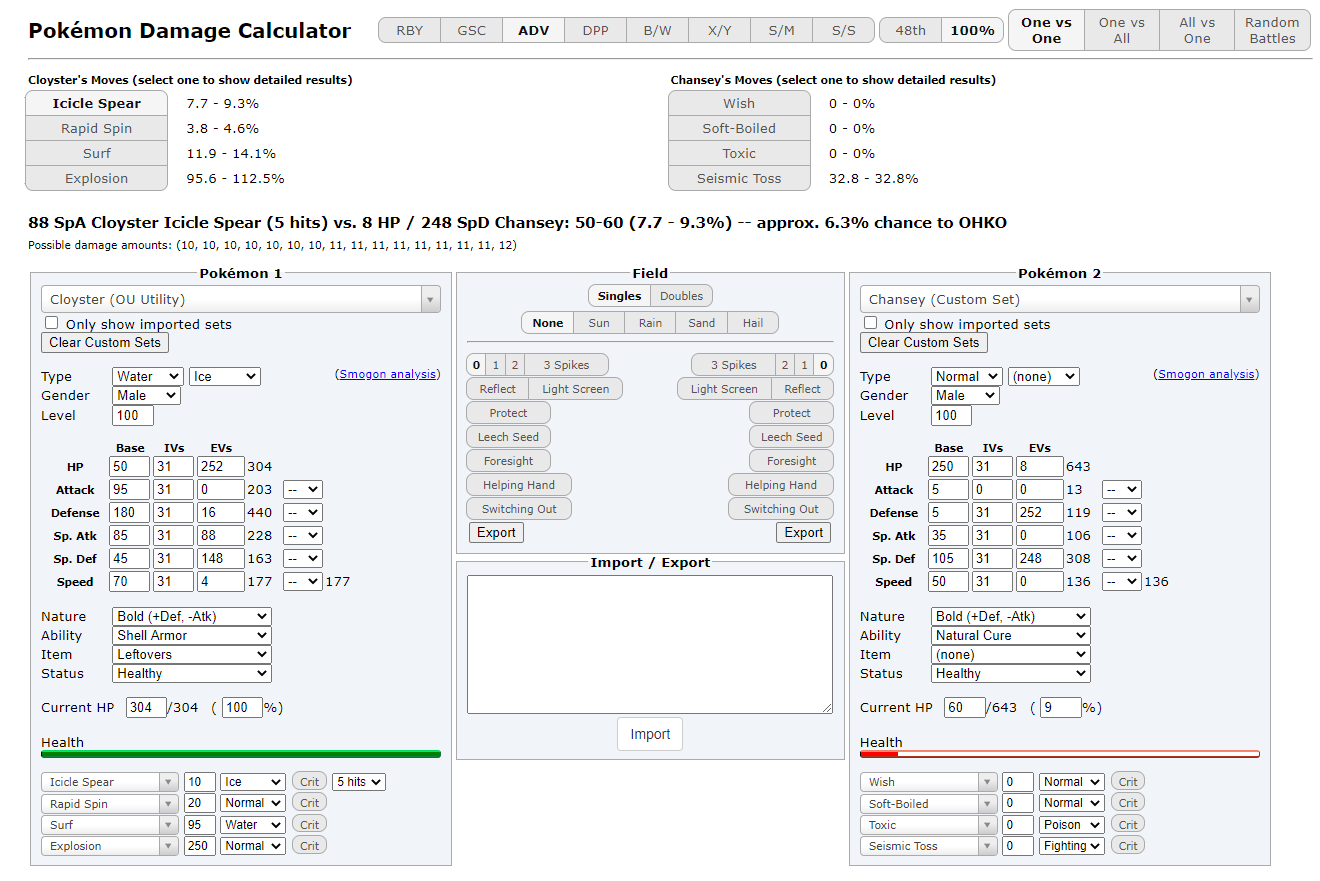Toggle Crit for Chansey's Wish
The image size is (1320, 881).
pyautogui.click(x=1128, y=782)
